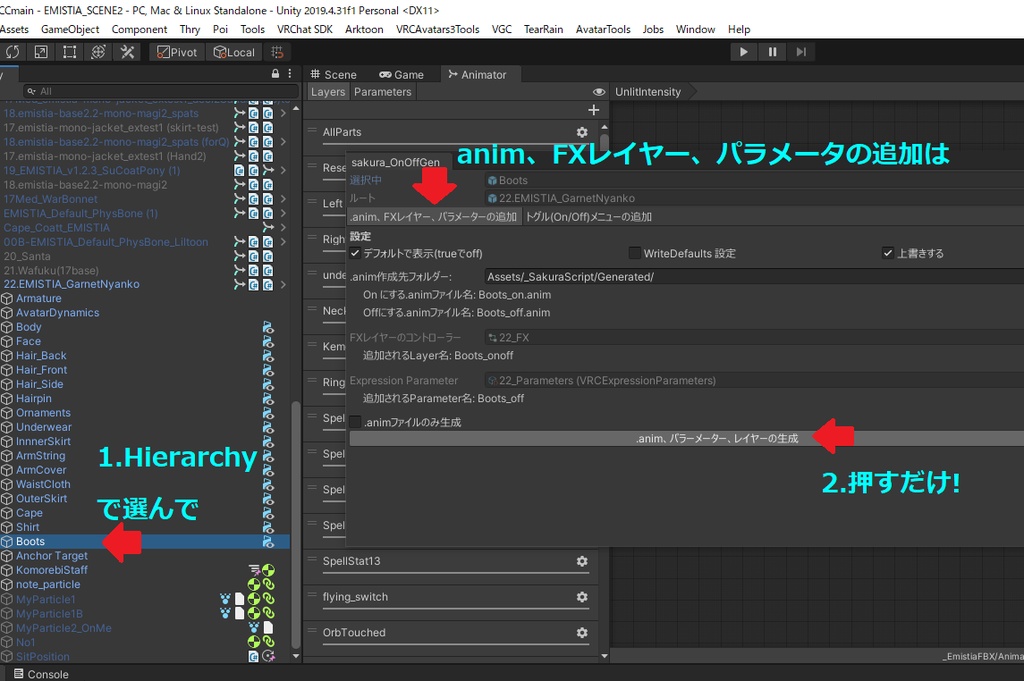Expand EMISTIA_Default_PhysBone (1) prefab arrow
This screenshot has height=681, width=1024.
[x=283, y=214]
